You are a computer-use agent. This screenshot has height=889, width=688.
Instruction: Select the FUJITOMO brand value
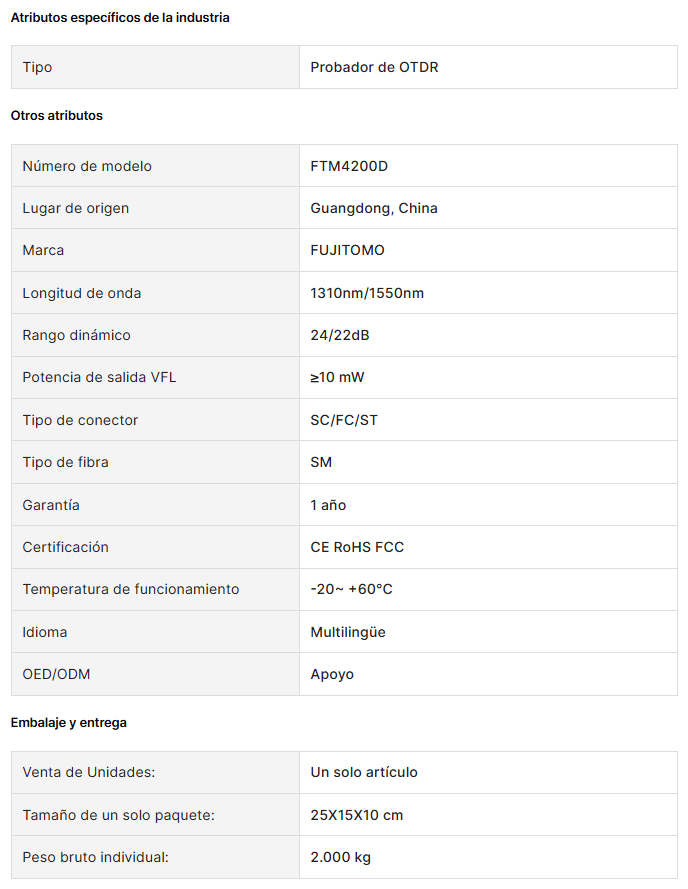pos(347,250)
